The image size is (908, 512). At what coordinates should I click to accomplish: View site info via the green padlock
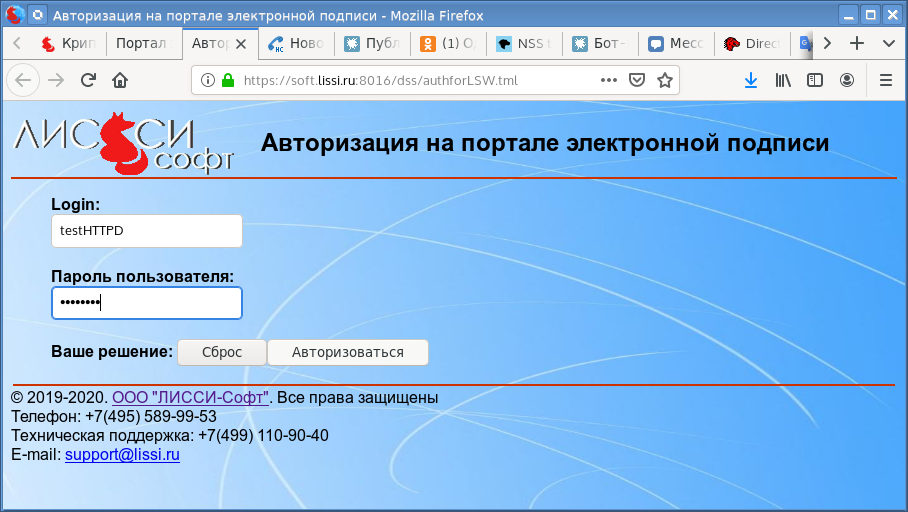click(227, 81)
